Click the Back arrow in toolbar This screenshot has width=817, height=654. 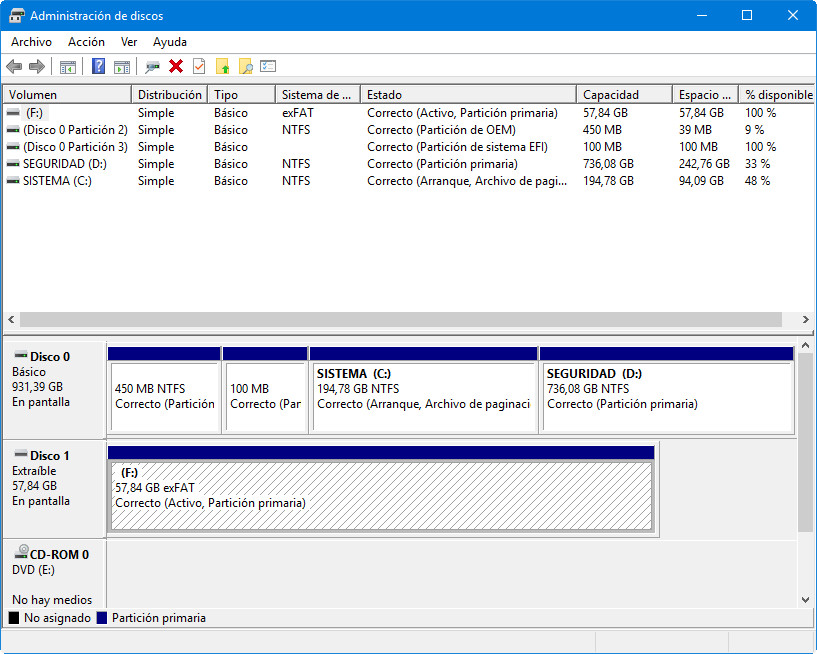point(14,67)
